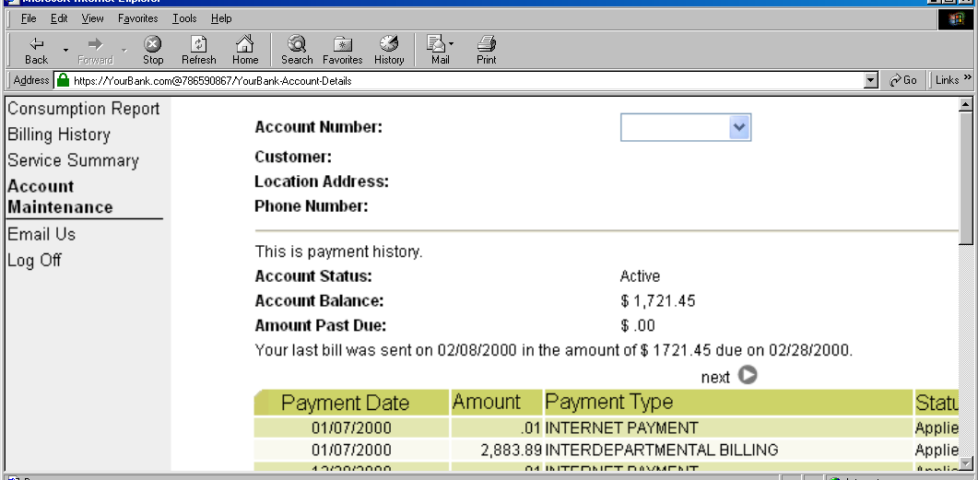
Task: Open Consumption Report link
Action: (84, 108)
